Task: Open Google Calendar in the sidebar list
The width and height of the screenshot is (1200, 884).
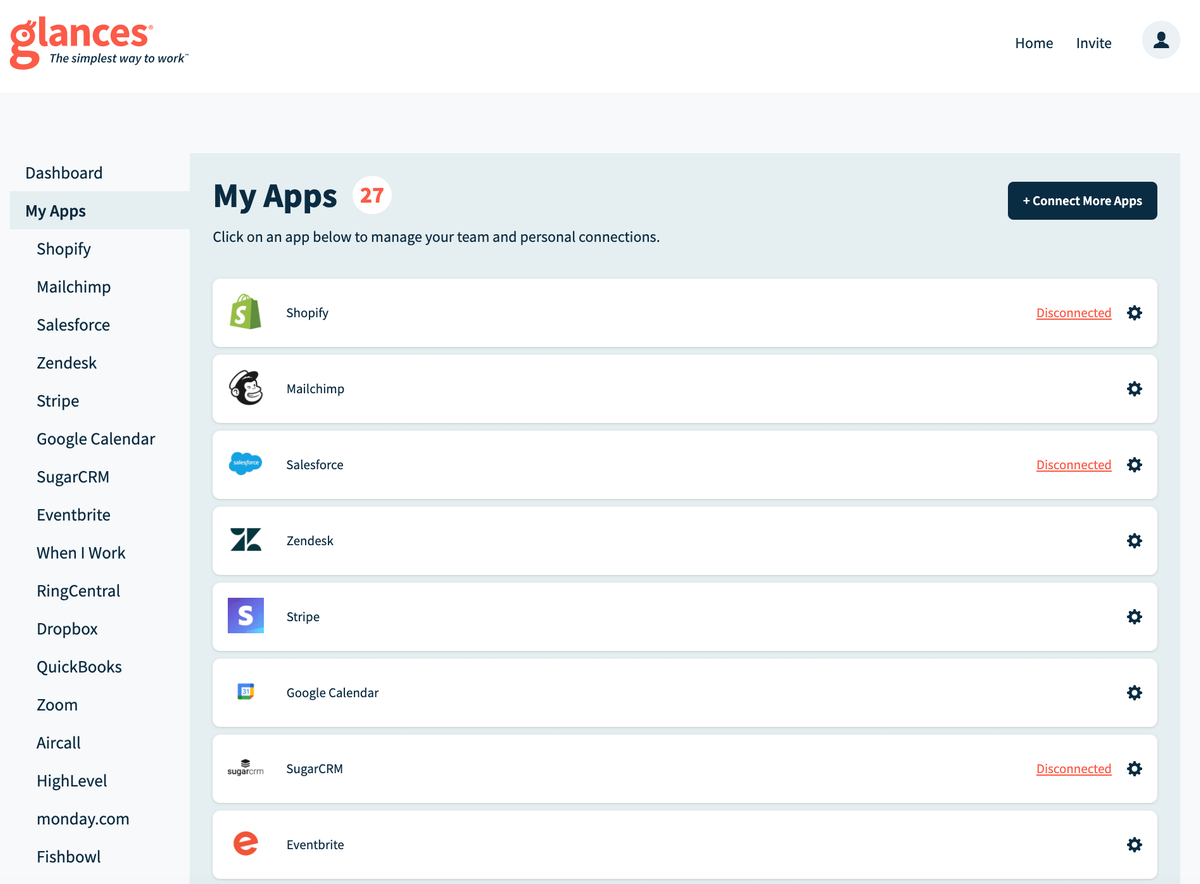Action: pyautogui.click(x=96, y=439)
